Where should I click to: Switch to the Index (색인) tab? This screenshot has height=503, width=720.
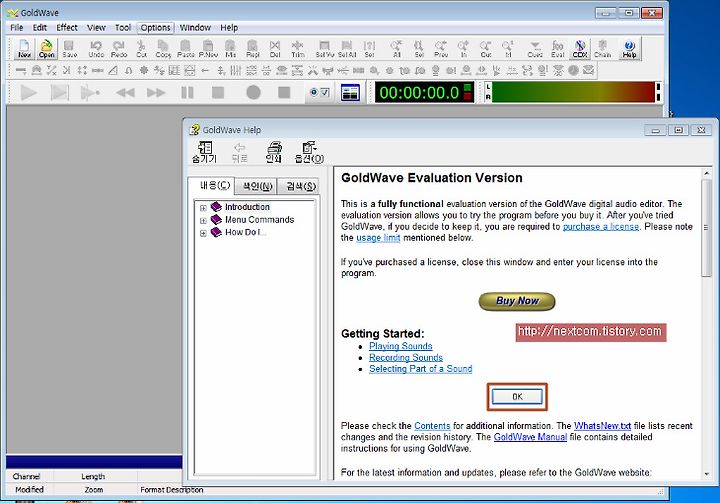tap(257, 186)
